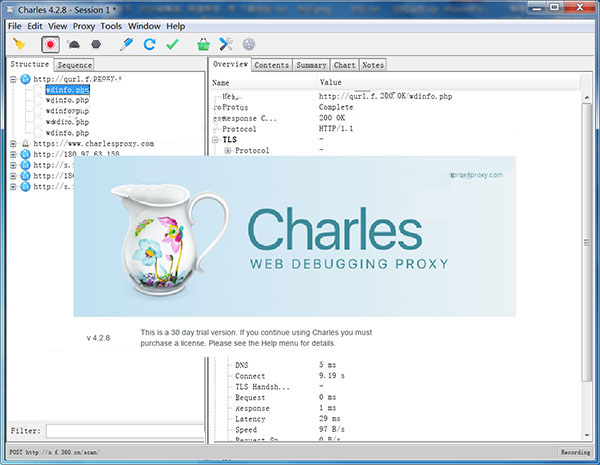Viewport: 600px width, 465px height.
Task: Click the Filter input field
Action: [126, 431]
